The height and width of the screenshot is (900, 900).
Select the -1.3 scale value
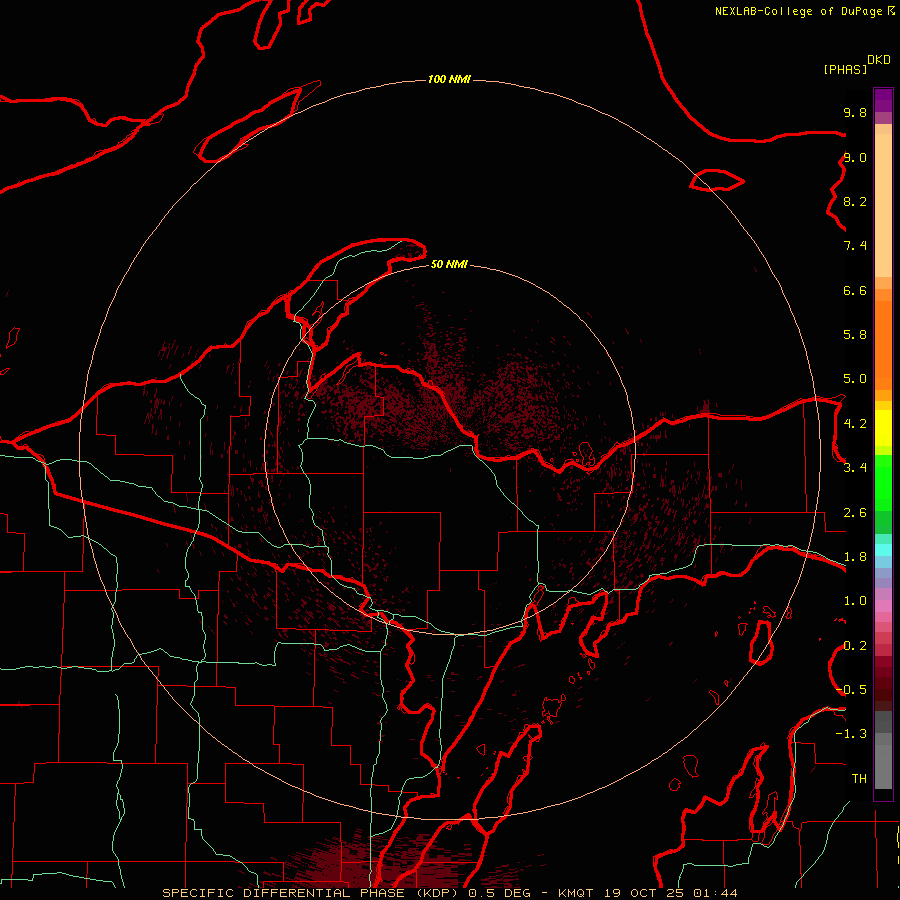click(851, 734)
